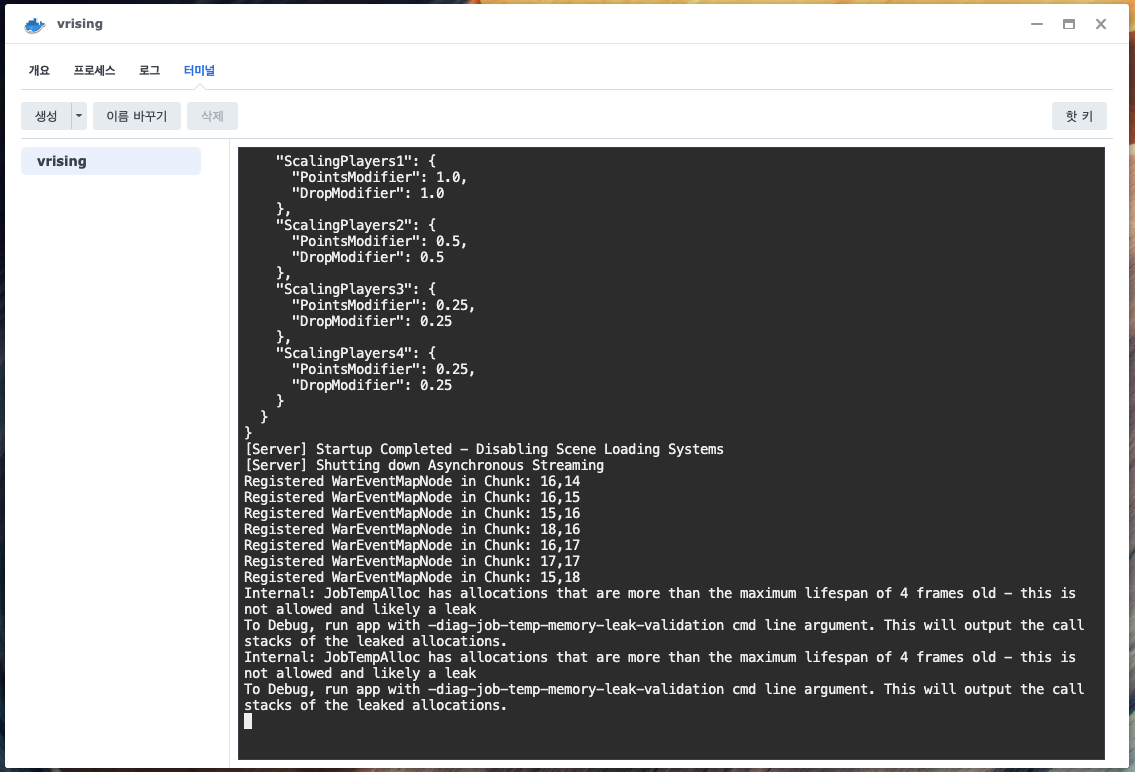The height and width of the screenshot is (772, 1135).
Task: Click the "ScalingPlayers3" key in terminal output
Action: (x=343, y=289)
